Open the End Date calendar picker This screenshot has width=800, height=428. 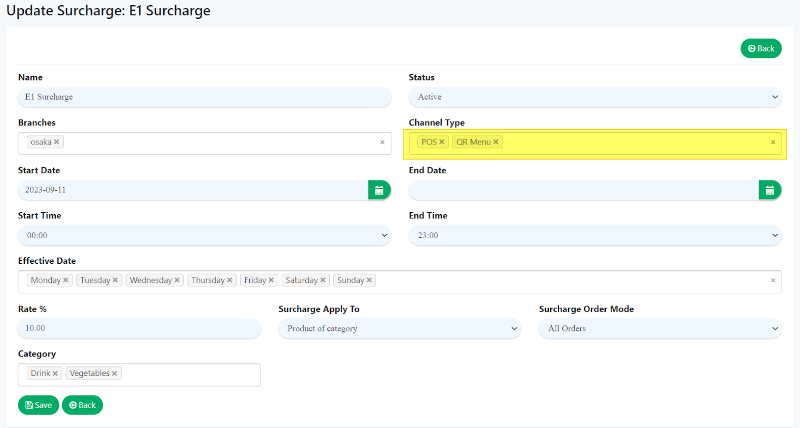(769, 190)
